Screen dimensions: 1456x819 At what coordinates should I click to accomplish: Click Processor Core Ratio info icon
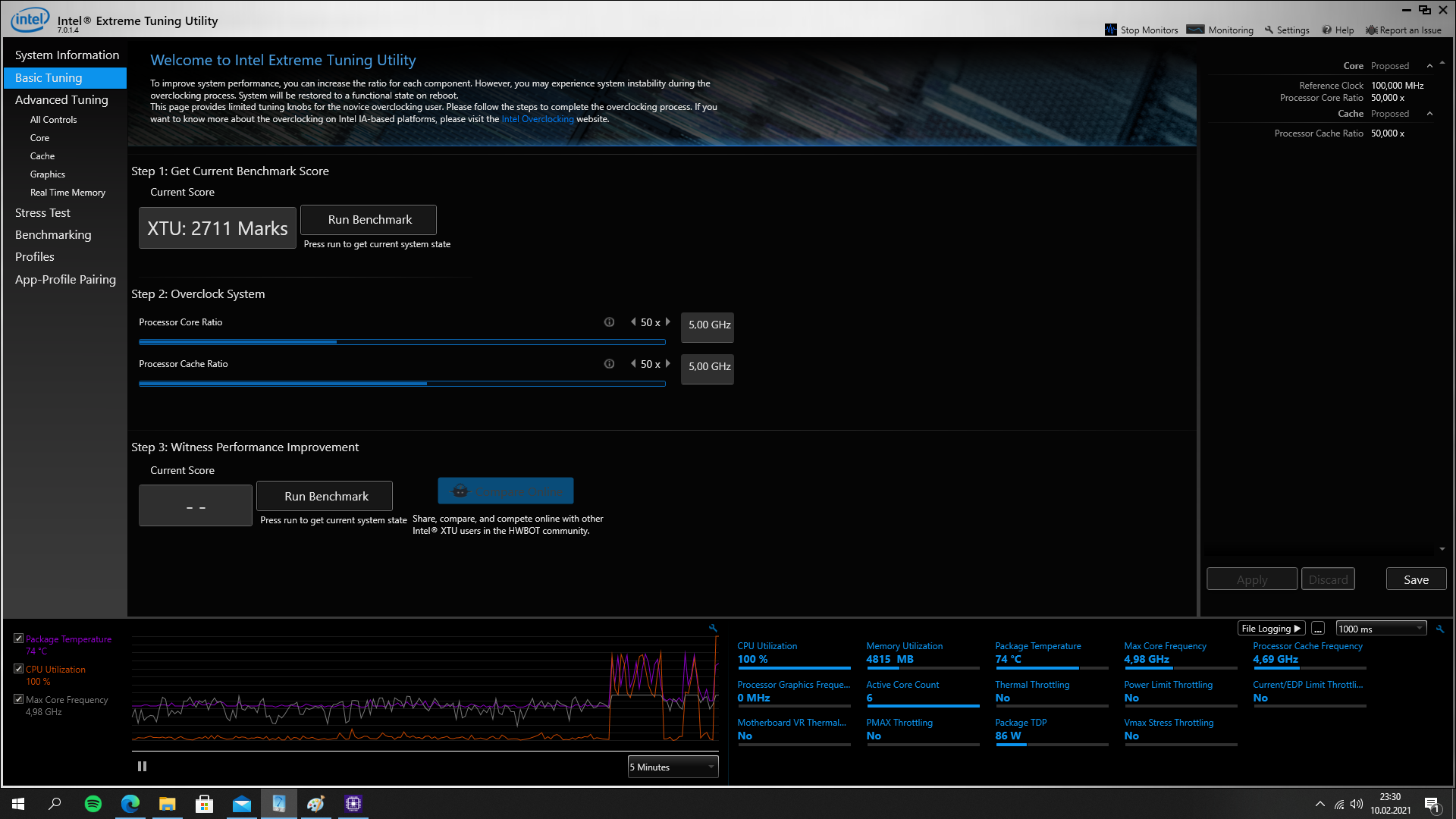pyautogui.click(x=609, y=322)
